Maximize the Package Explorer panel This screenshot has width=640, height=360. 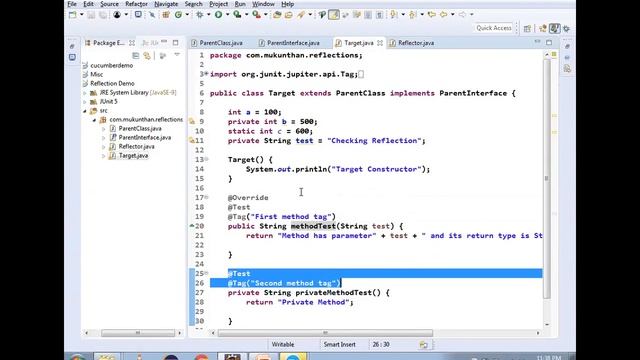pyautogui.click(x=176, y=42)
